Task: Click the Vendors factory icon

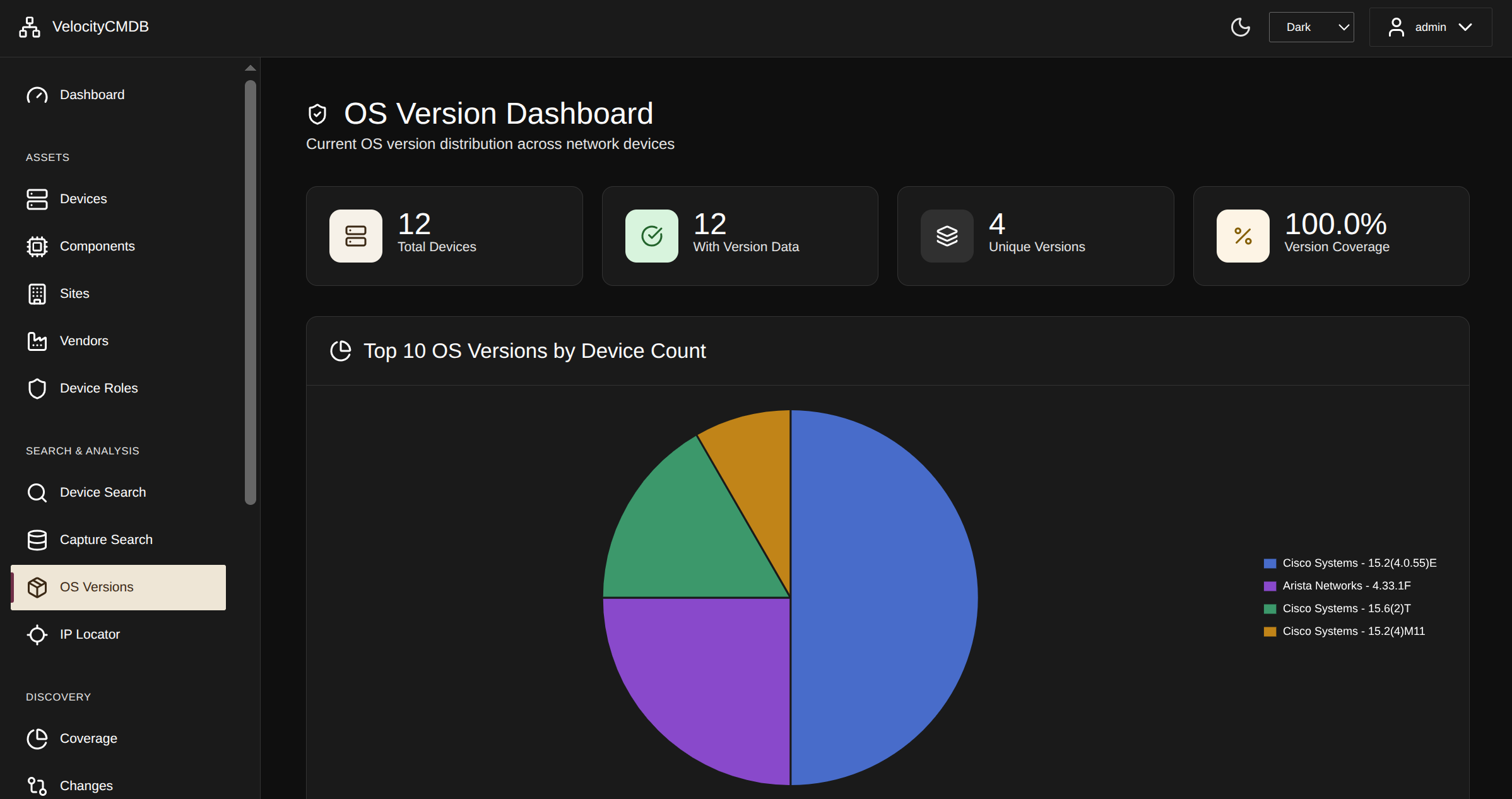Action: point(37,341)
